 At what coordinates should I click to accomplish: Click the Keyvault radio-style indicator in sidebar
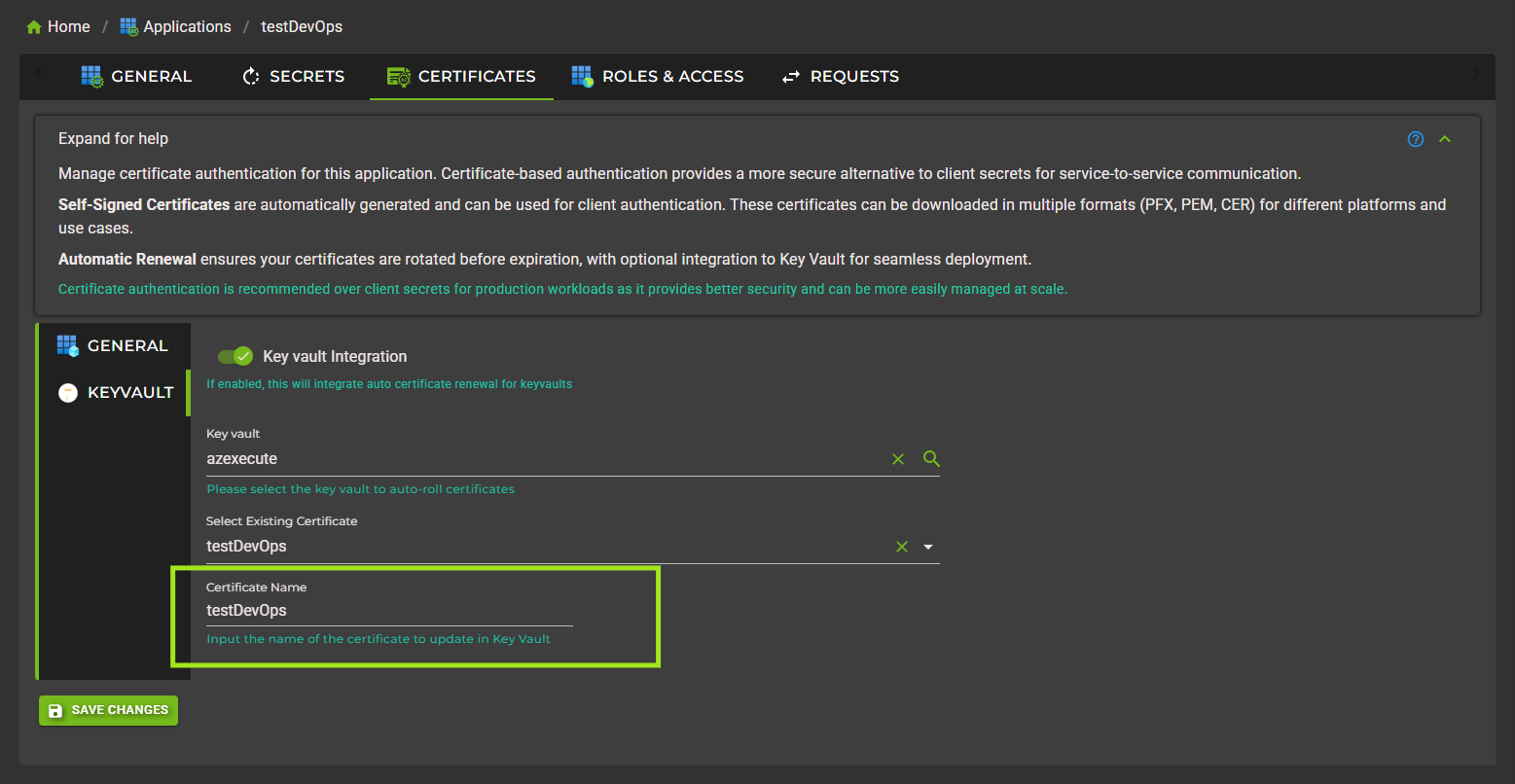(x=68, y=392)
